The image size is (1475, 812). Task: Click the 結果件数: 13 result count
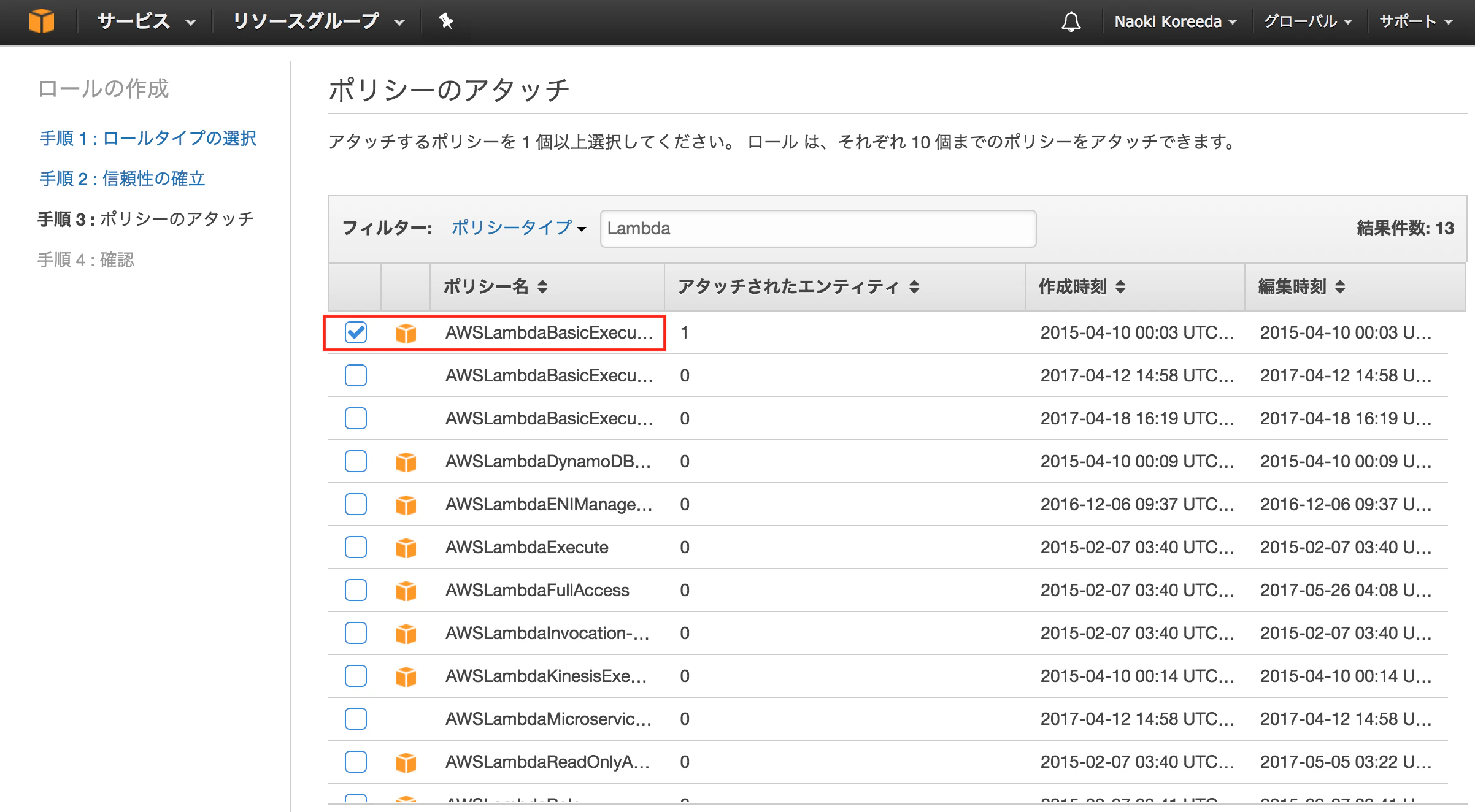[1405, 228]
